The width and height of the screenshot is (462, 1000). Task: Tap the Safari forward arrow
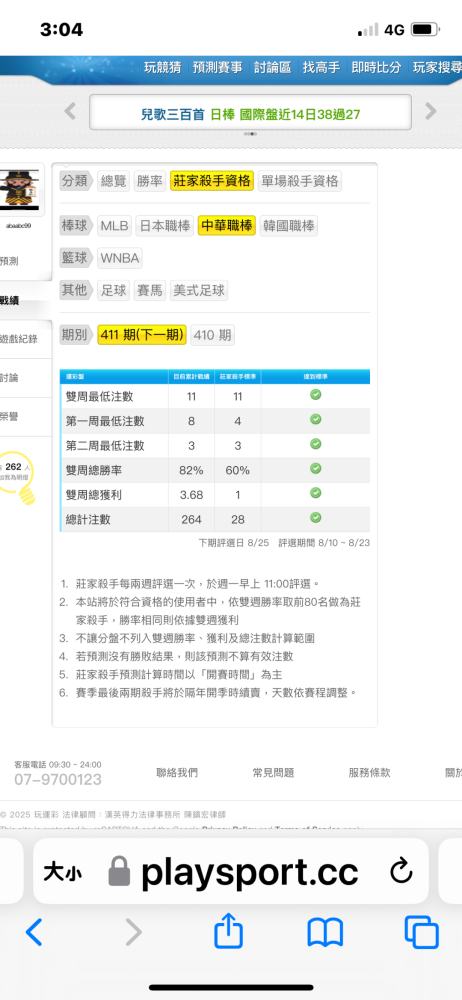tap(133, 932)
